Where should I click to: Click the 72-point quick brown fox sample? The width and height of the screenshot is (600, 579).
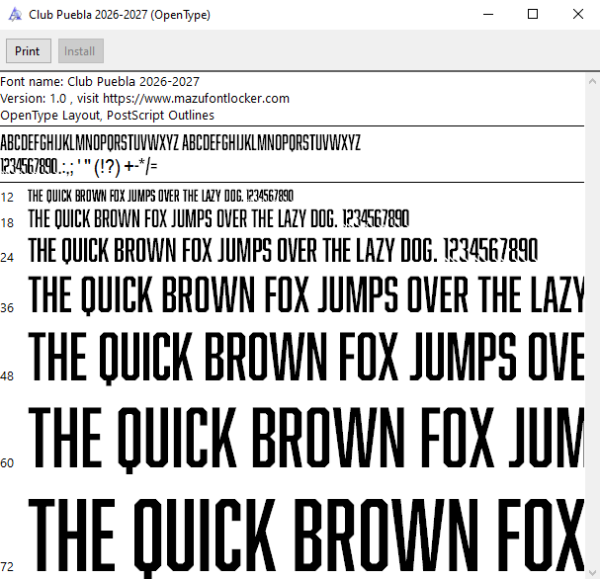306,538
